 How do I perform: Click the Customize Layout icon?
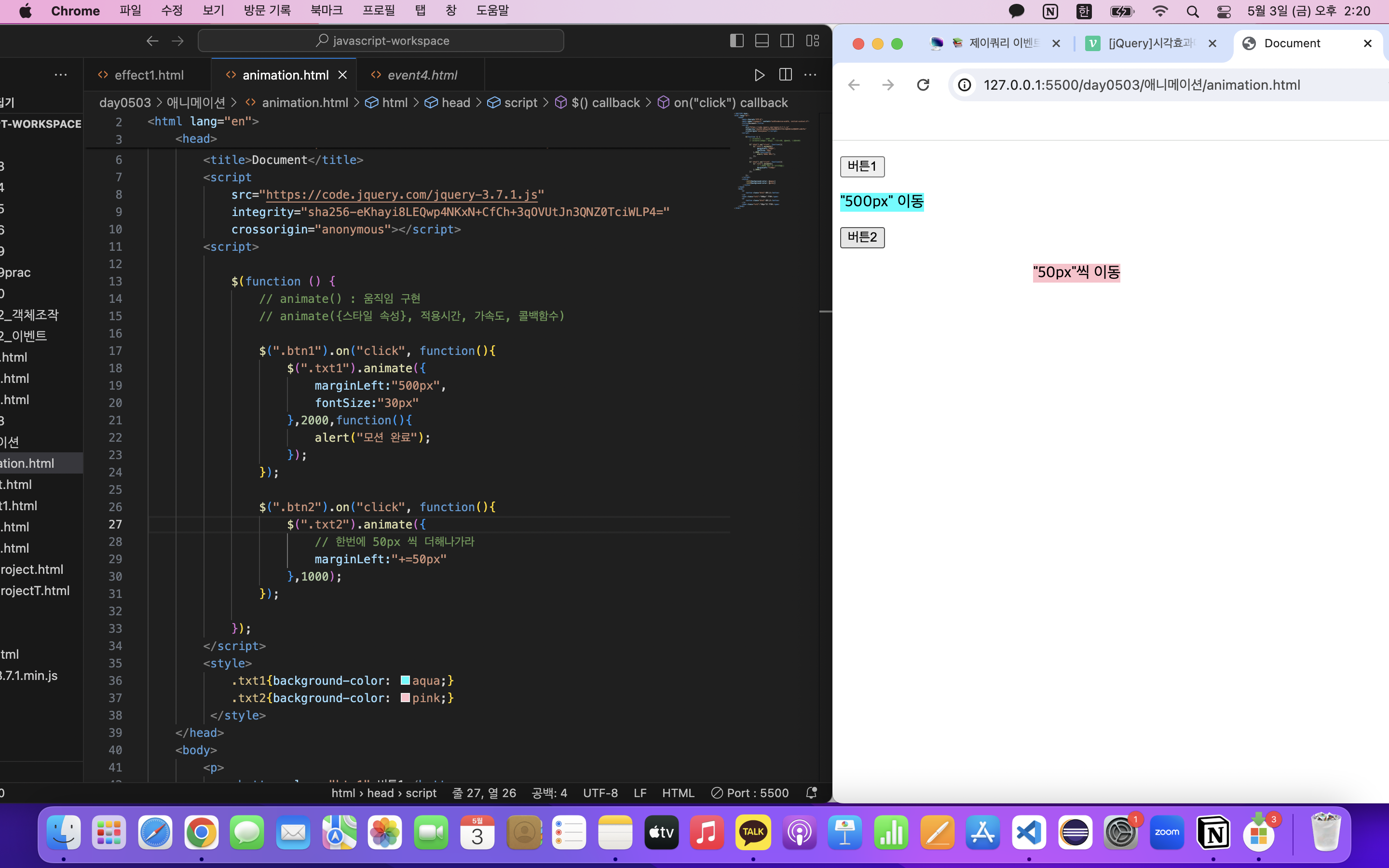pos(812,41)
